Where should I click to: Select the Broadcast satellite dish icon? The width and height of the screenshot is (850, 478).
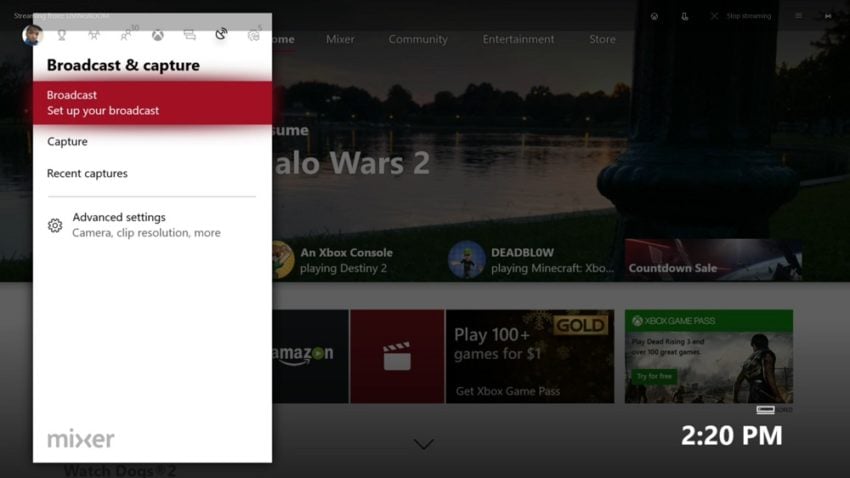221,34
